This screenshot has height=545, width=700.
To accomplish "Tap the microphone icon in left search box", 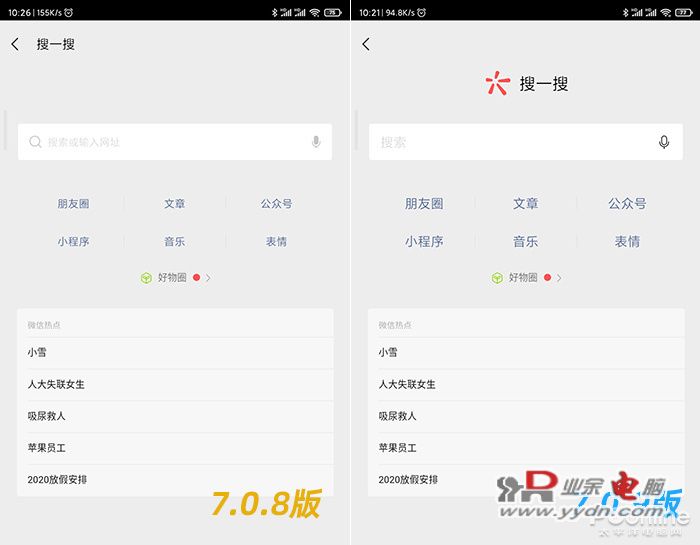I will (316, 142).
